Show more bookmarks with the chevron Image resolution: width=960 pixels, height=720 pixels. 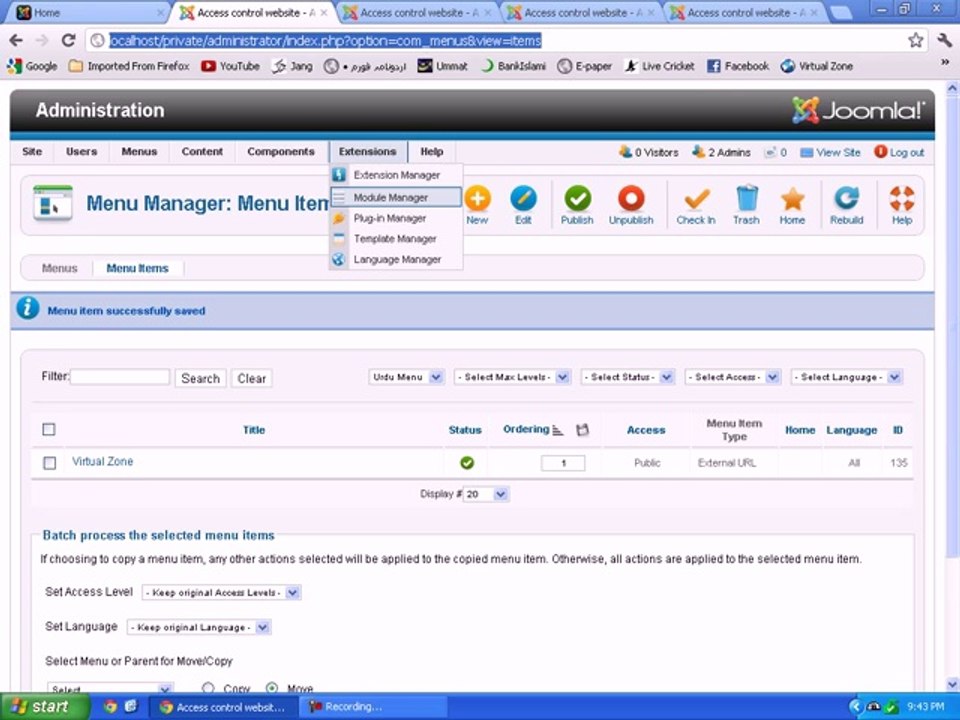coord(945,63)
